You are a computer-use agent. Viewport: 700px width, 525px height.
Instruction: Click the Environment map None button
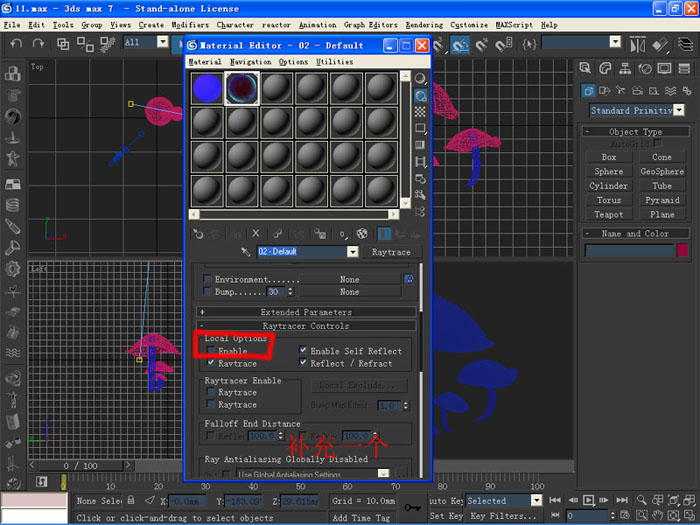click(x=349, y=279)
